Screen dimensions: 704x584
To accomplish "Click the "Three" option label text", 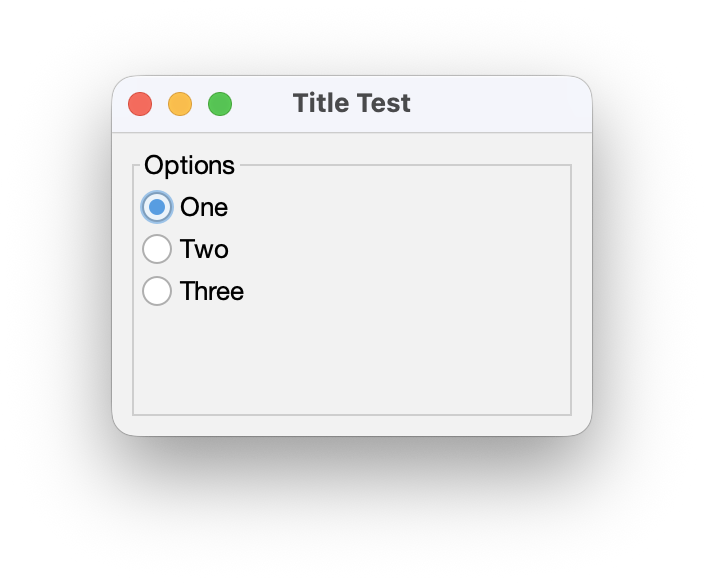I will [212, 291].
